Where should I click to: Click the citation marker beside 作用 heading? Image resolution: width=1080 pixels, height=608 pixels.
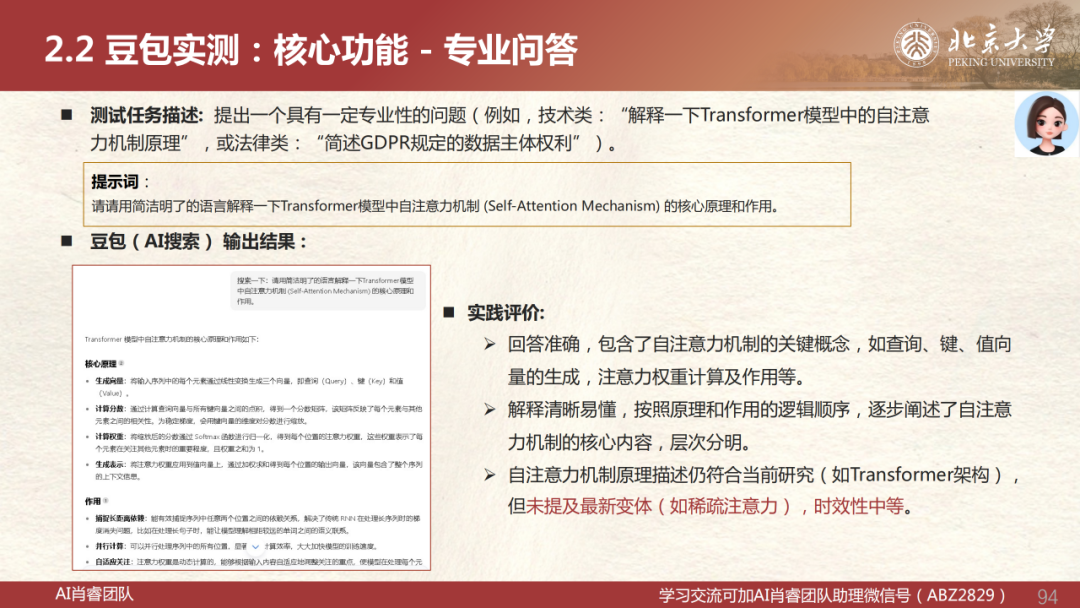click(x=105, y=501)
